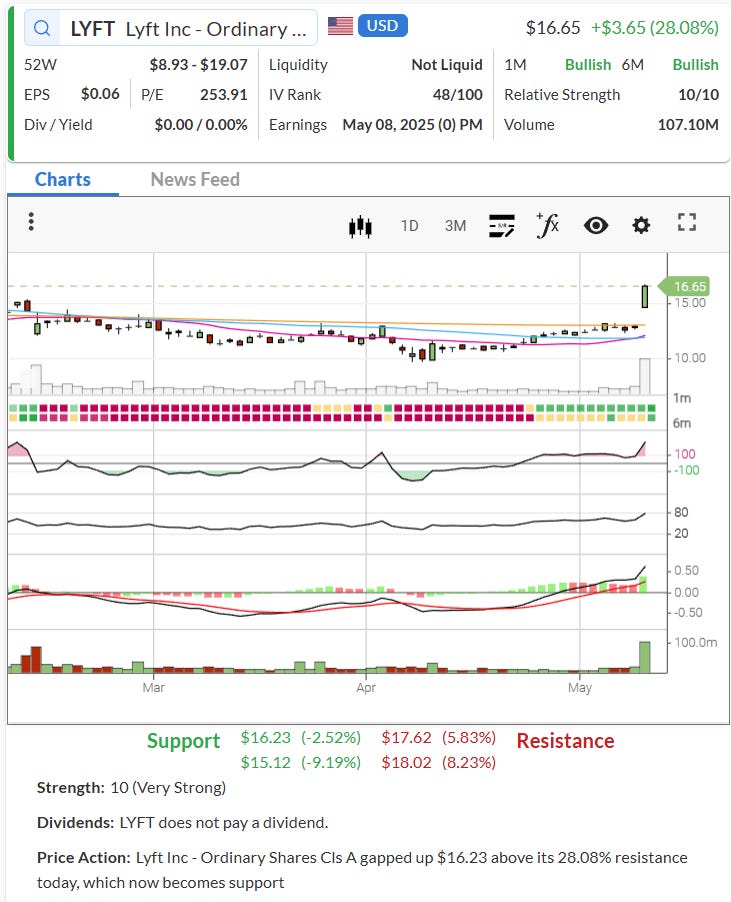Toggle the eye visibility icon

click(596, 226)
